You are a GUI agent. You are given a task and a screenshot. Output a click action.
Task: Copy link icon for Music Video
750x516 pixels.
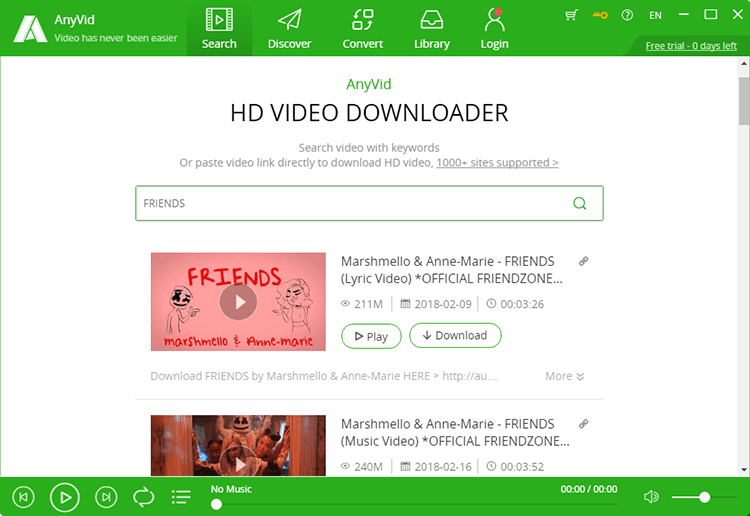[x=583, y=424]
